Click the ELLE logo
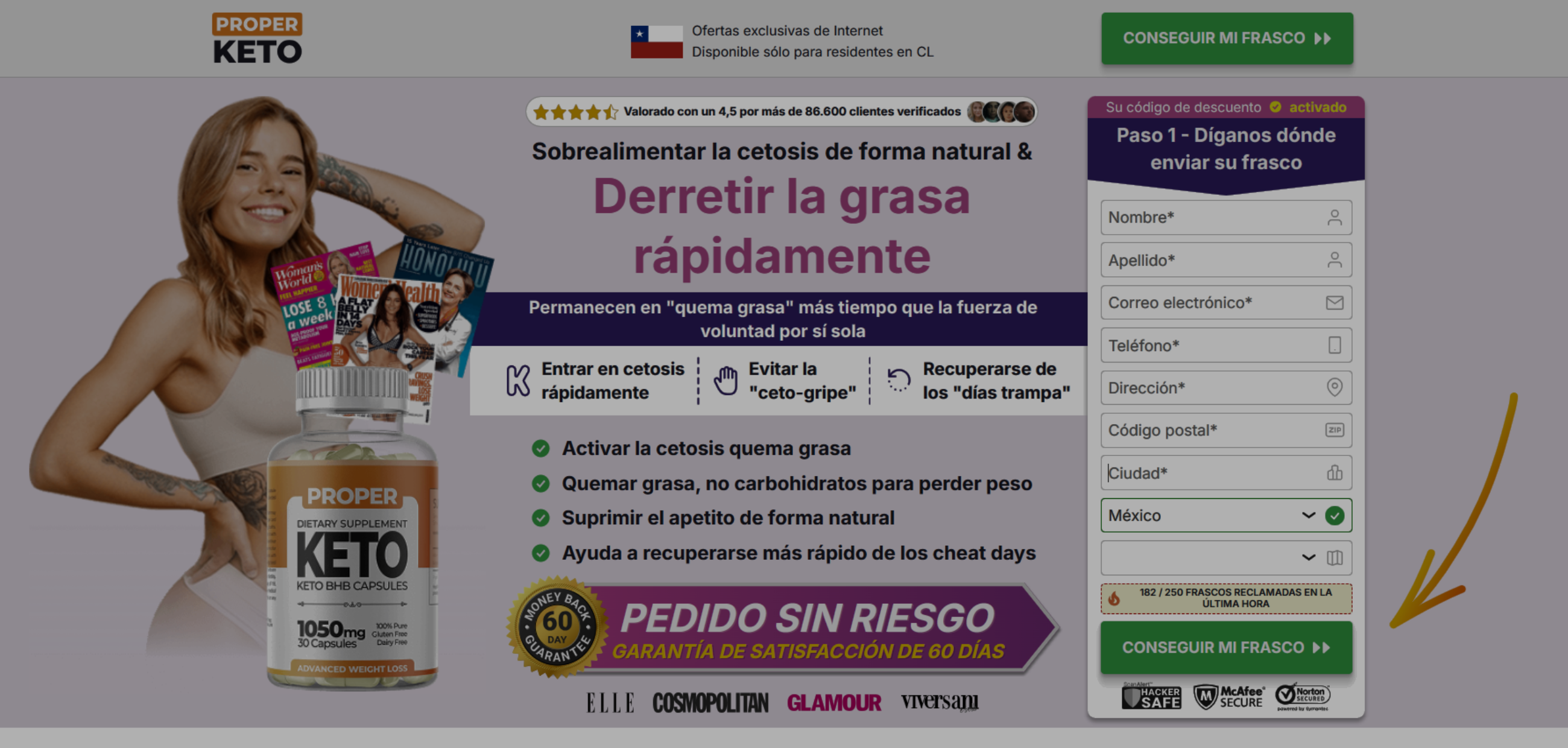The height and width of the screenshot is (748, 1568). click(x=610, y=703)
